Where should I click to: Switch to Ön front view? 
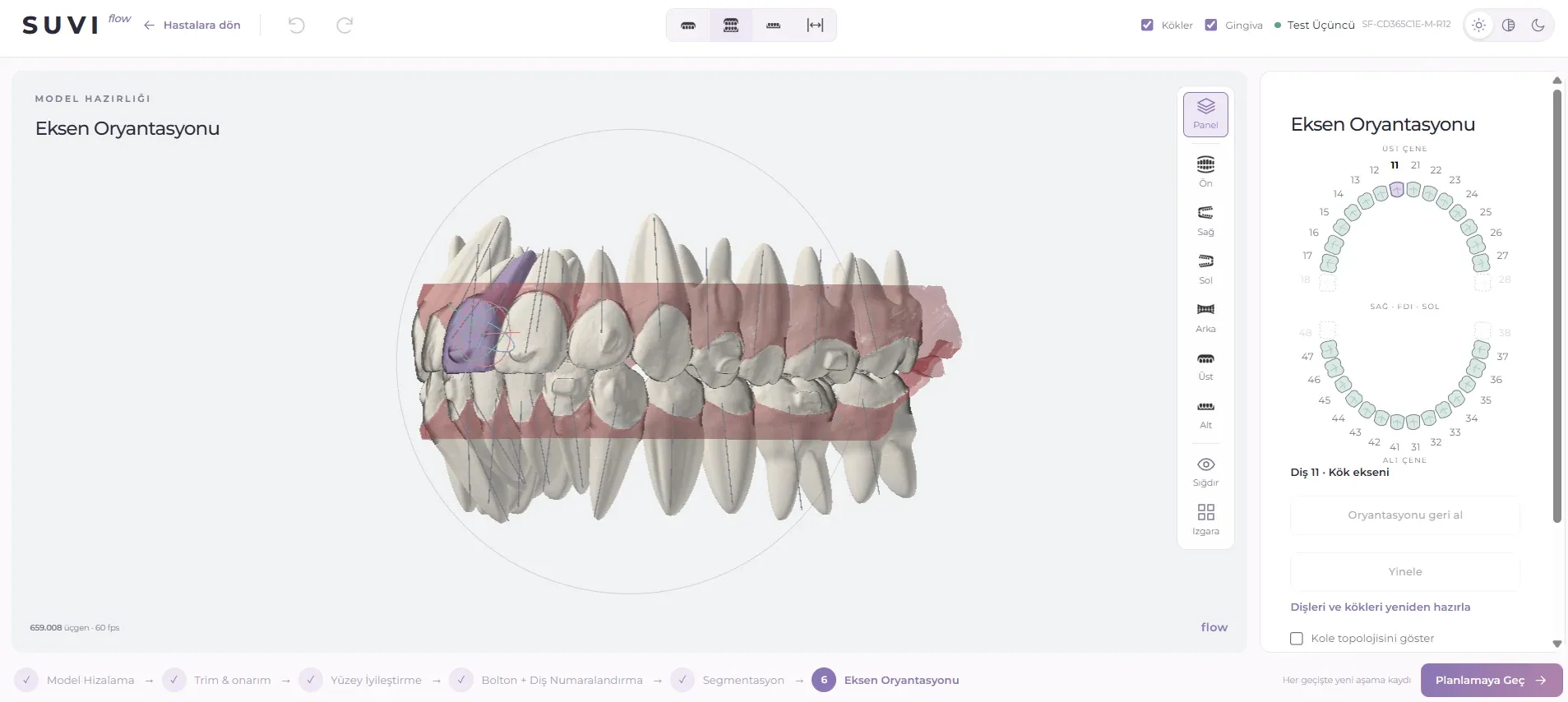pos(1205,171)
